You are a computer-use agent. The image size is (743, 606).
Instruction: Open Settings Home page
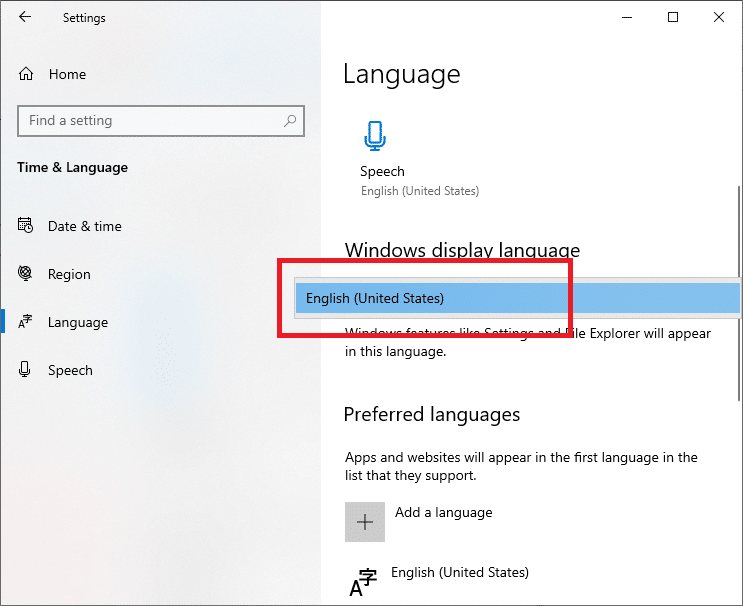pos(67,74)
